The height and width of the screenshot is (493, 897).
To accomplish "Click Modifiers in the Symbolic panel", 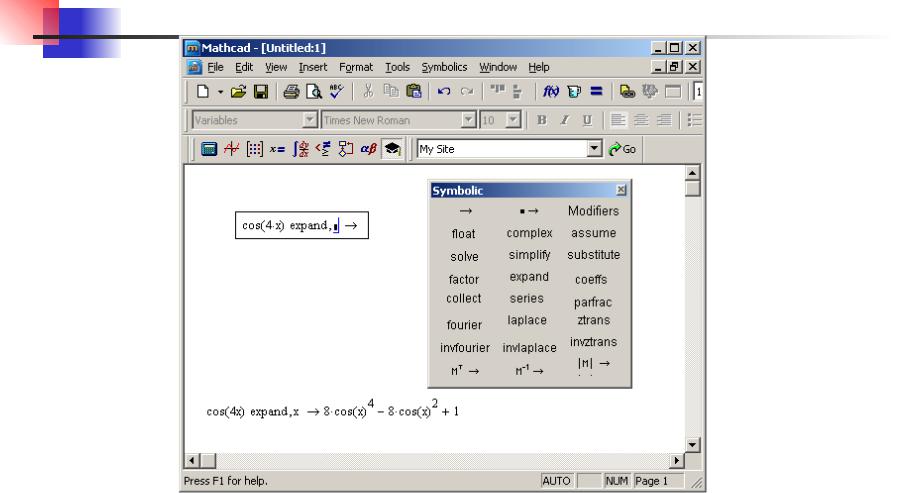I will [x=593, y=211].
